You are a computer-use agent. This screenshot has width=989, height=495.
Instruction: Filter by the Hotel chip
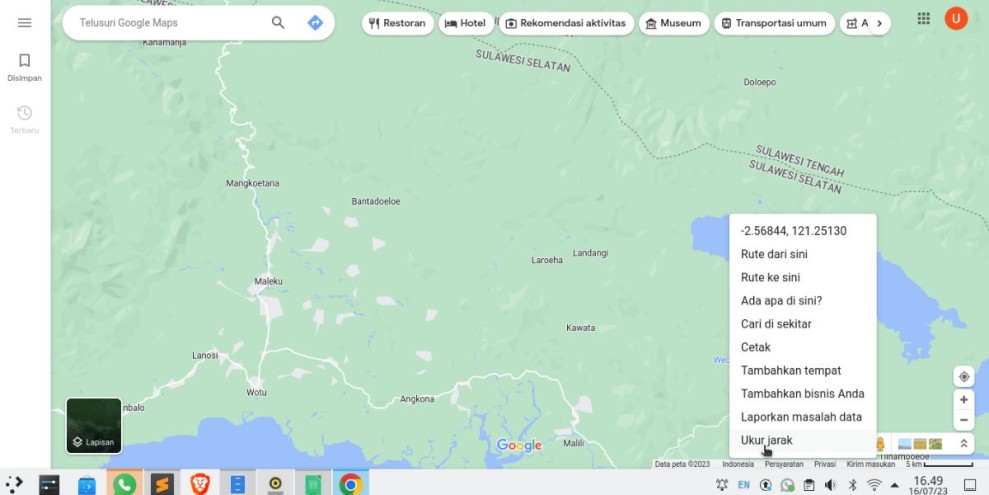pos(465,23)
